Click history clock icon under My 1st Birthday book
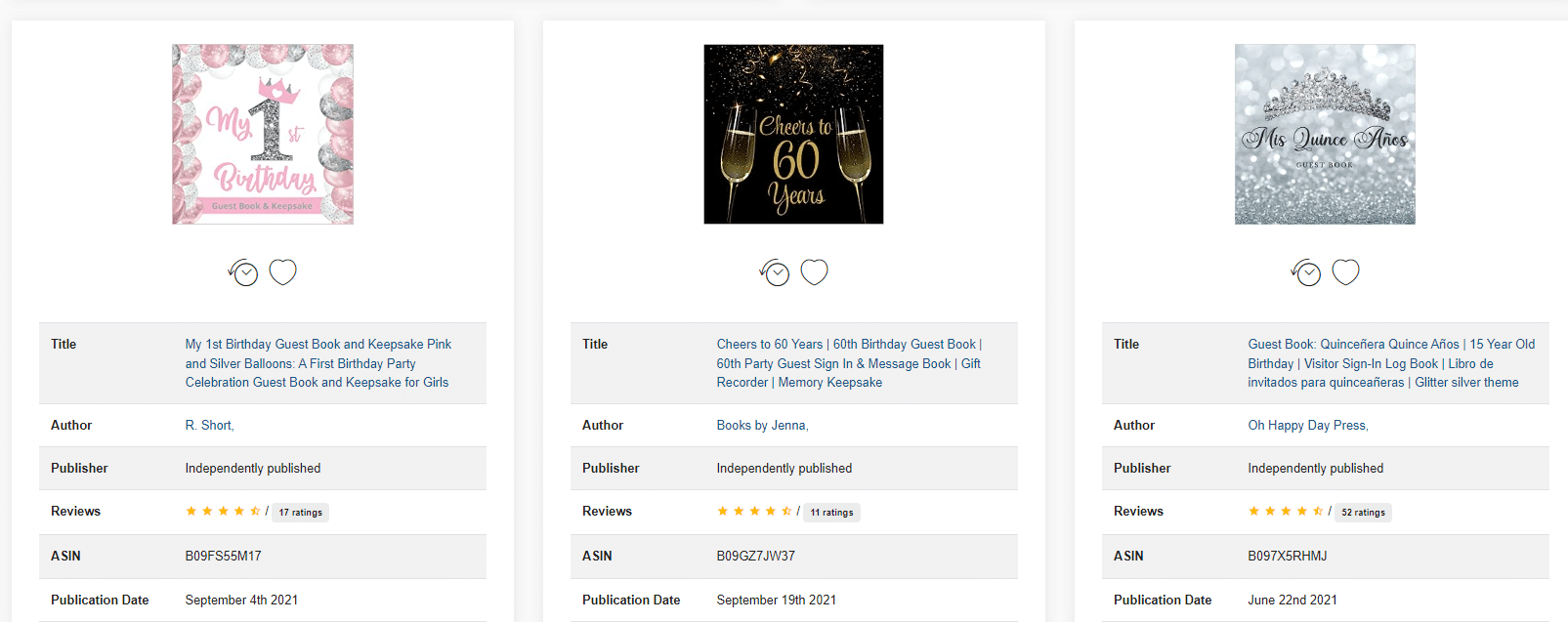The width and height of the screenshot is (1568, 622). 243,272
